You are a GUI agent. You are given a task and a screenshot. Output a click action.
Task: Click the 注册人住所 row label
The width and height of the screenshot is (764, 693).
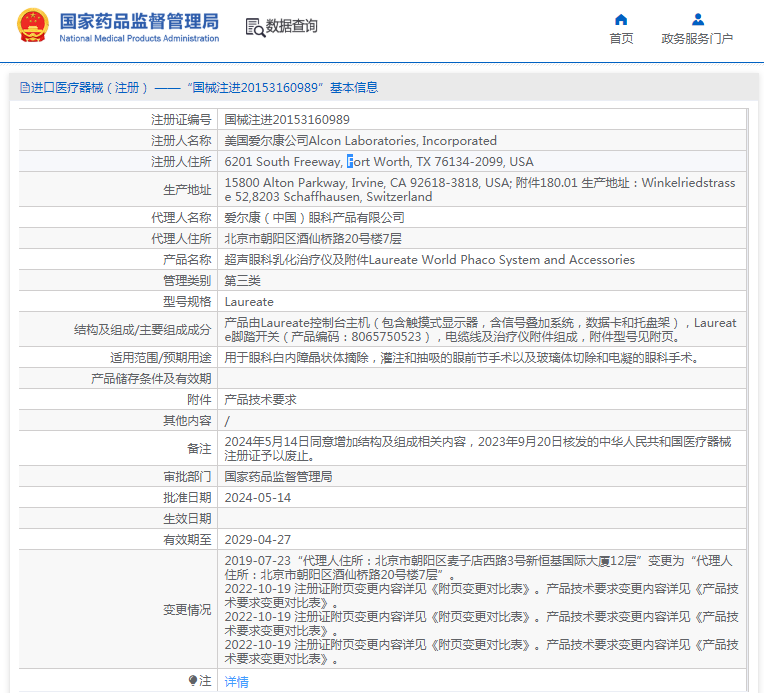point(181,162)
